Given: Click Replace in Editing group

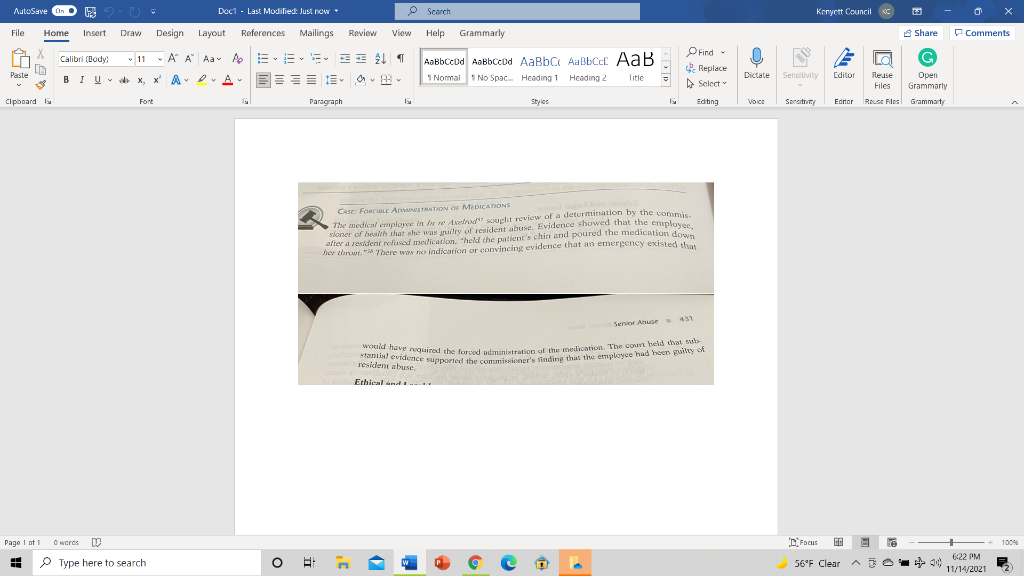Looking at the screenshot, I should click(707, 68).
